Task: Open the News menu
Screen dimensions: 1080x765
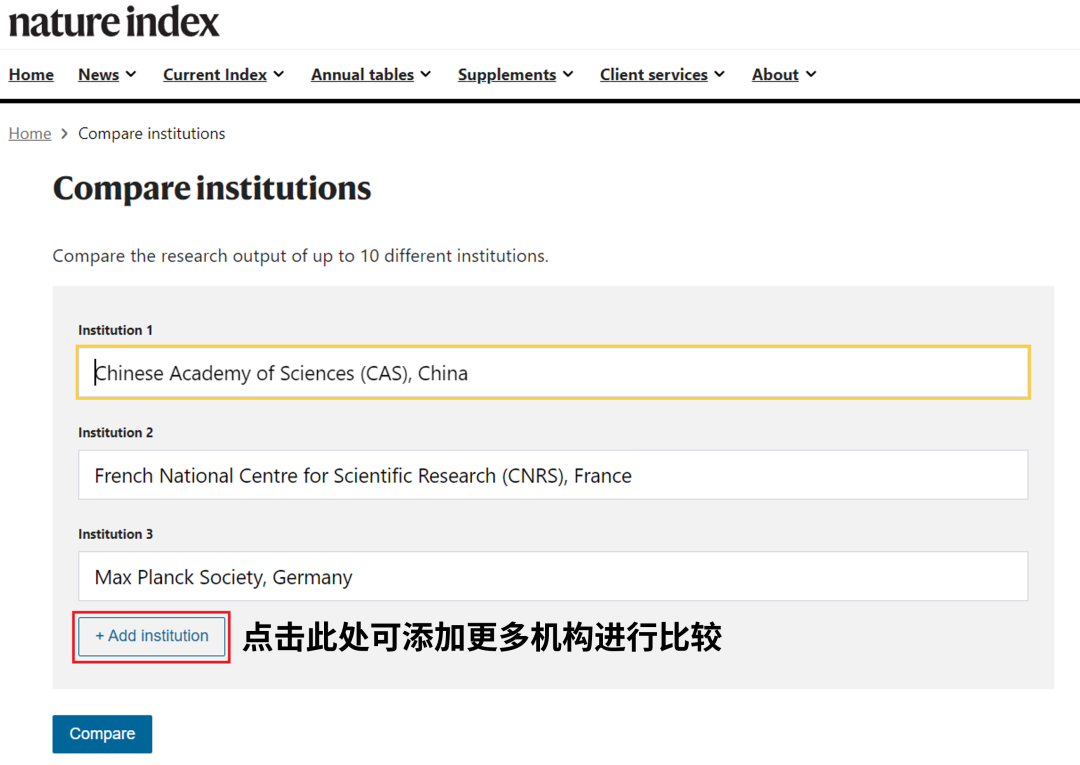Action: coord(98,74)
